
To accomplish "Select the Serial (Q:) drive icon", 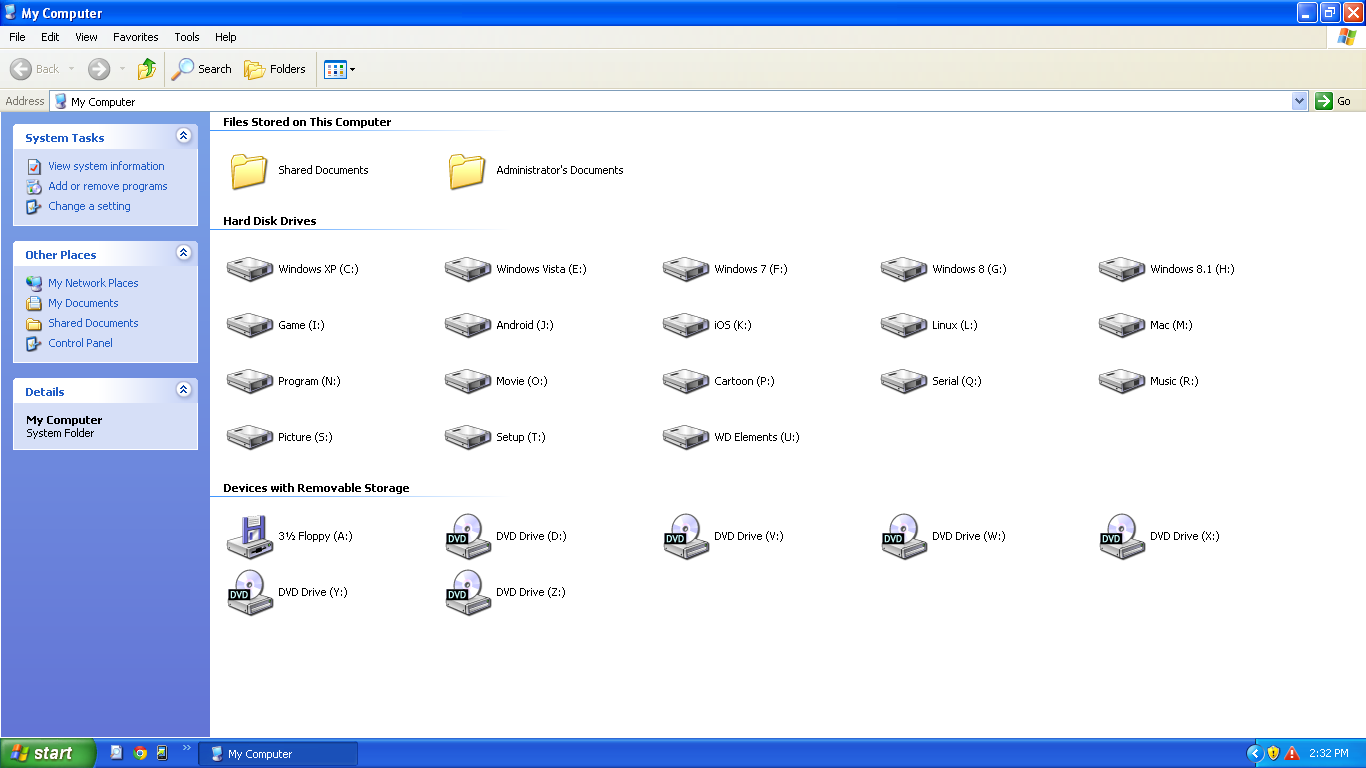I will pos(904,381).
